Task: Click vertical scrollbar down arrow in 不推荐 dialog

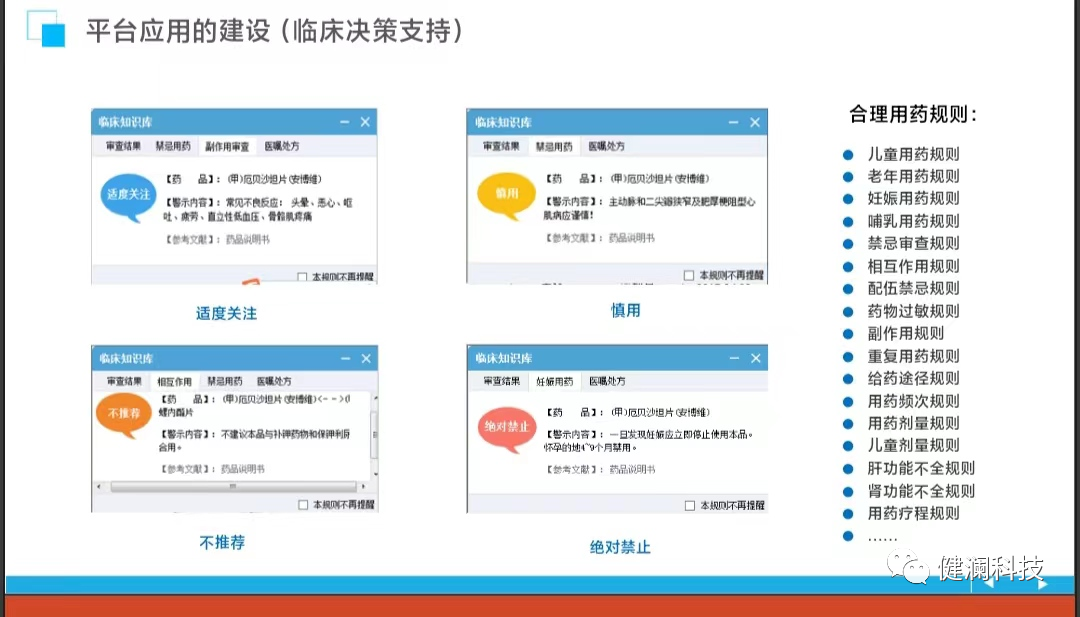Action: tap(375, 474)
